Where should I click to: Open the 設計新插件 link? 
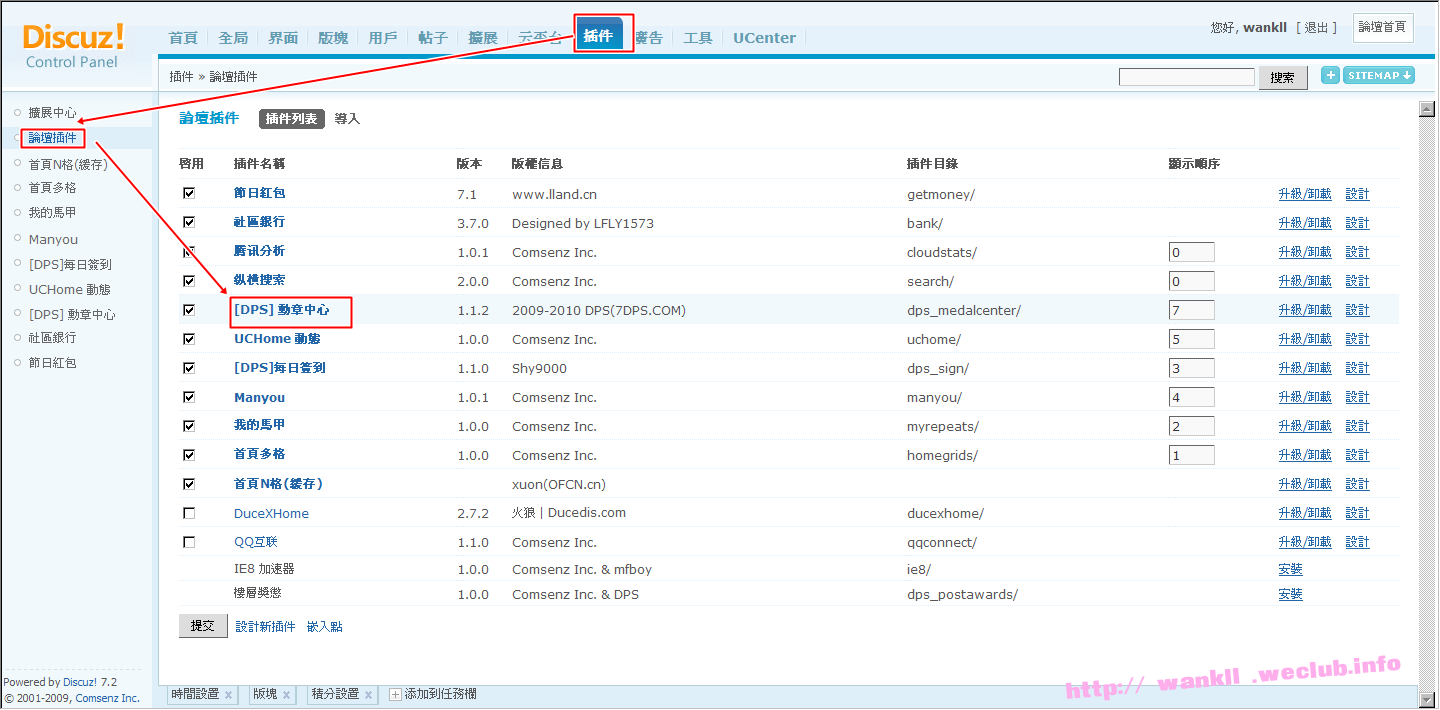266,627
